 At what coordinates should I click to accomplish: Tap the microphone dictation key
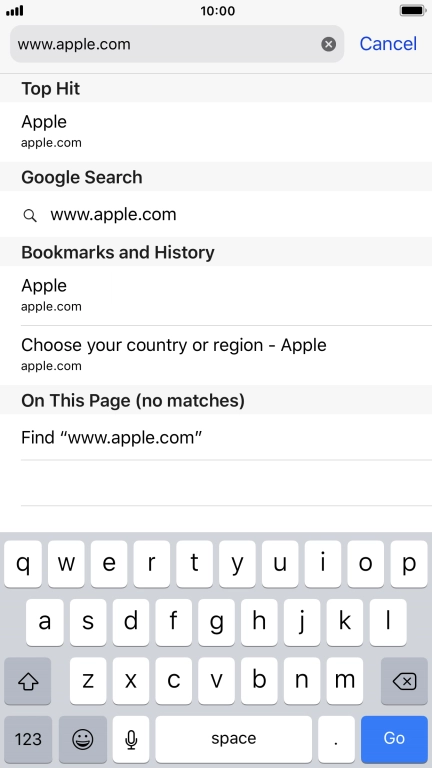point(131,739)
